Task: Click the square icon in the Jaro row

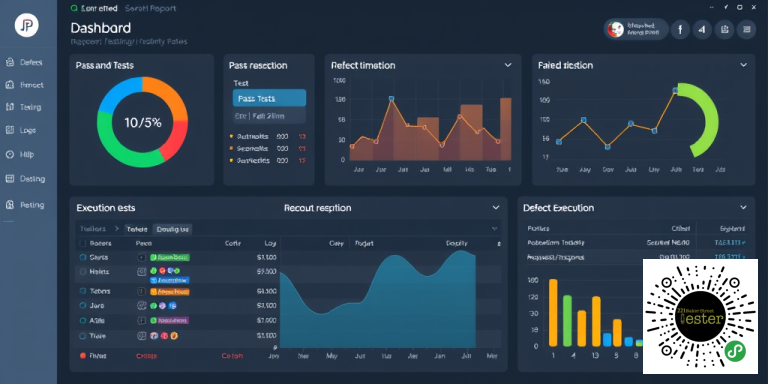Action: pos(142,306)
